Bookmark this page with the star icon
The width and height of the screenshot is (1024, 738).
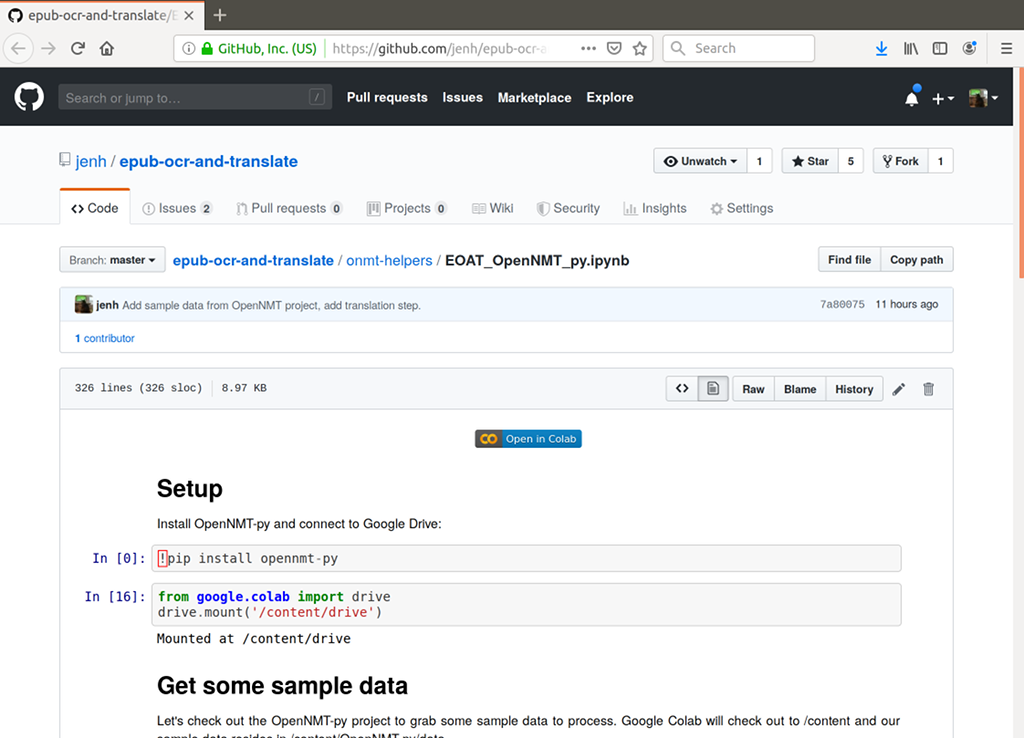coord(640,48)
